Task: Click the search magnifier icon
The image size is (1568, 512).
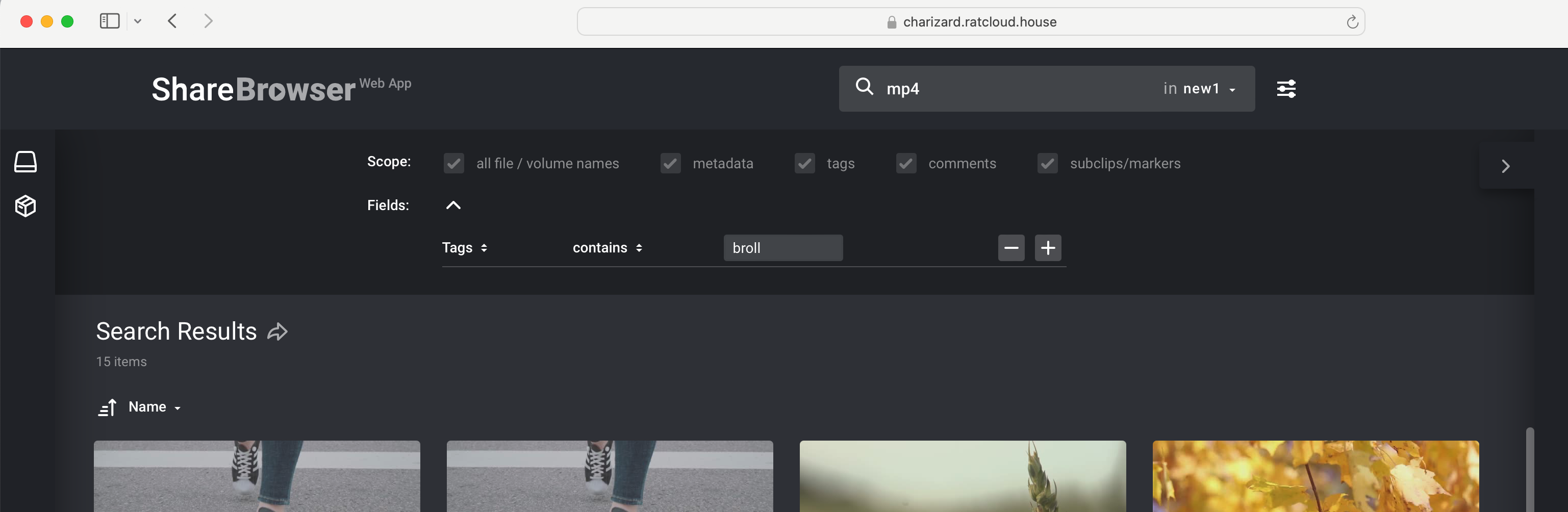Action: pos(864,87)
